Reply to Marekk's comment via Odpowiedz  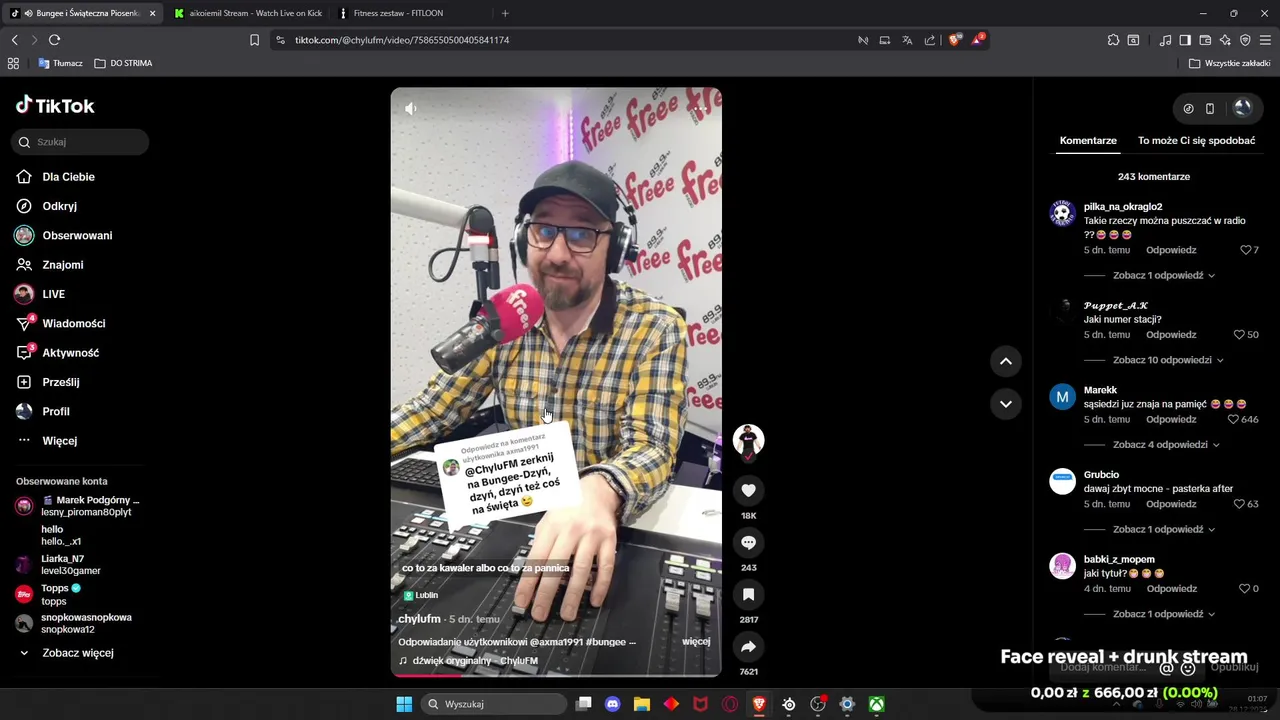[x=1171, y=419]
